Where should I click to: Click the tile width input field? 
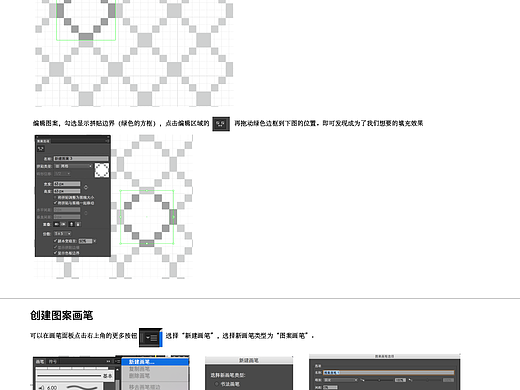click(x=67, y=184)
